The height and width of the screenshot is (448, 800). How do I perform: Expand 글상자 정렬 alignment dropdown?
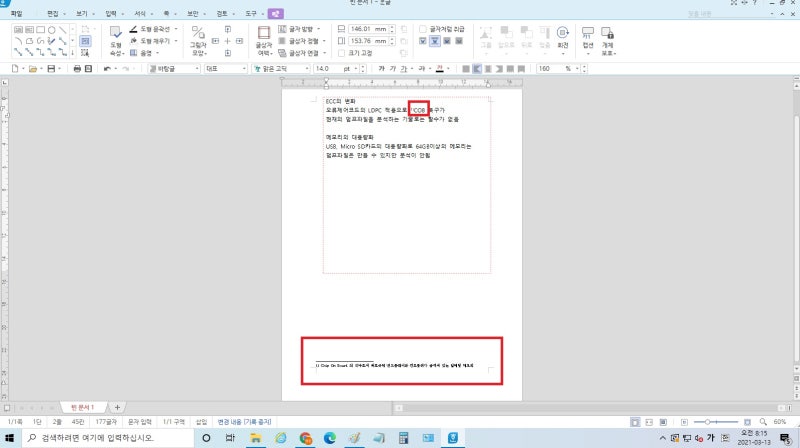click(x=324, y=41)
